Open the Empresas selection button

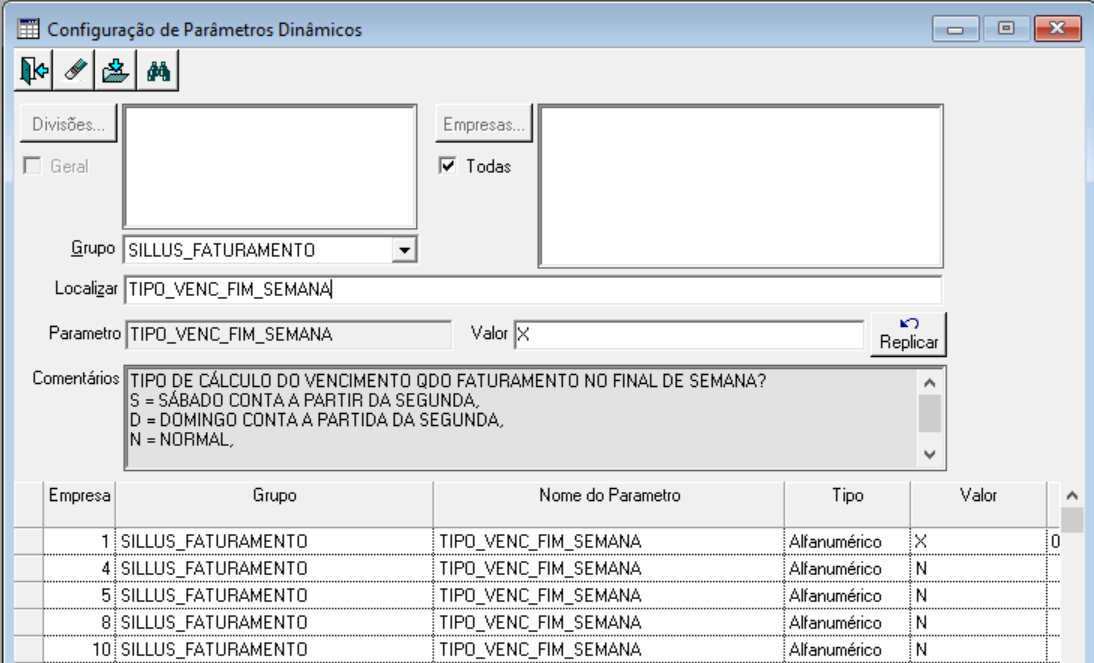[484, 124]
